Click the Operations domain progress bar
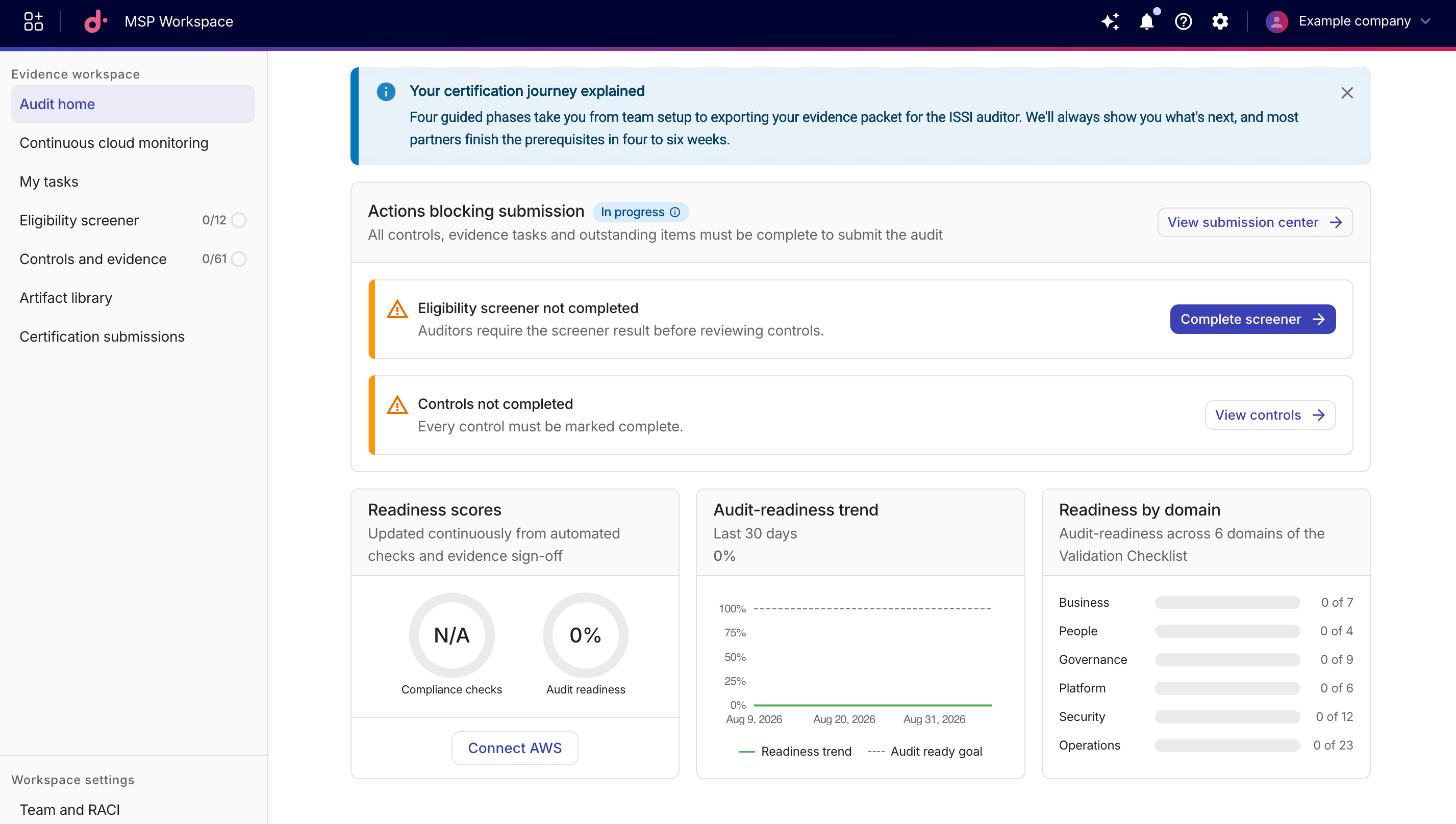This screenshot has width=1456, height=824. point(1227,745)
